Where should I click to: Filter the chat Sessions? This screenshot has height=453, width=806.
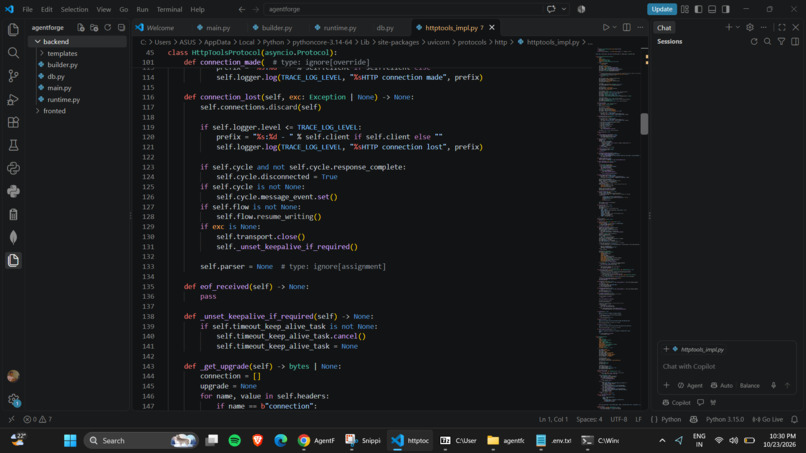tap(781, 42)
